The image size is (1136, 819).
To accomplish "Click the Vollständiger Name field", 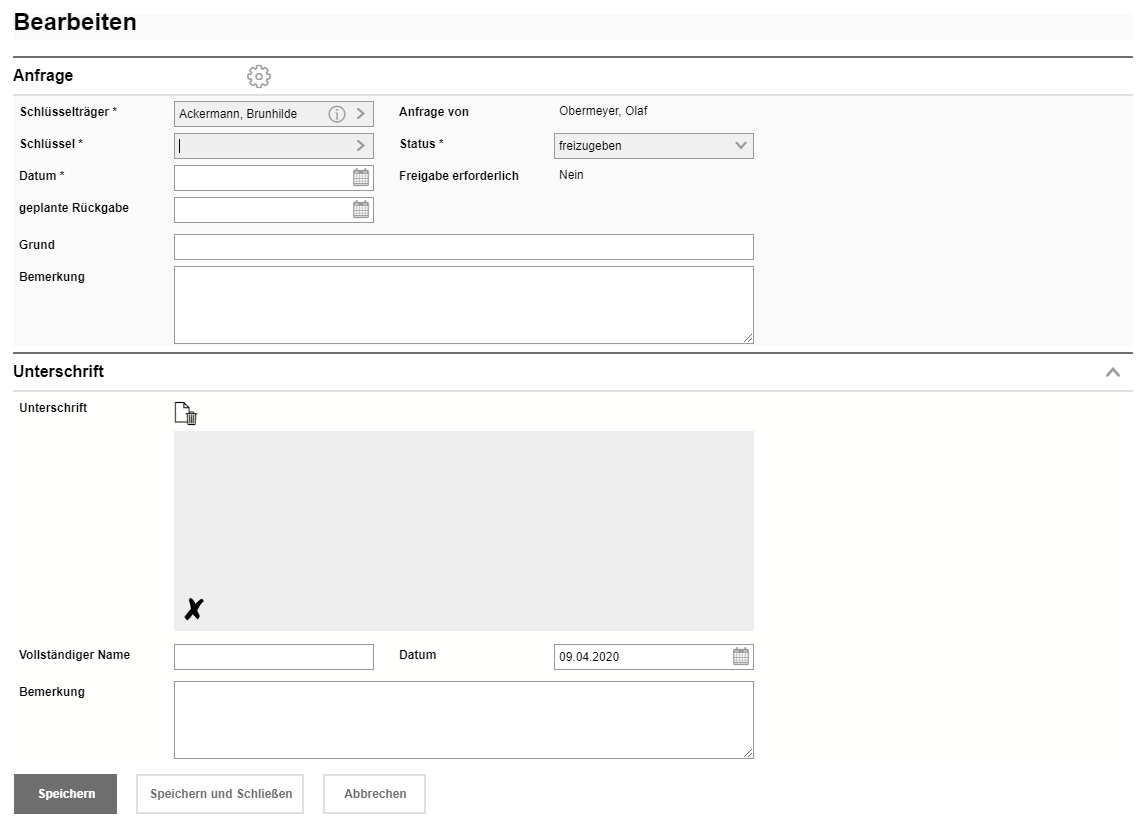I will point(273,657).
